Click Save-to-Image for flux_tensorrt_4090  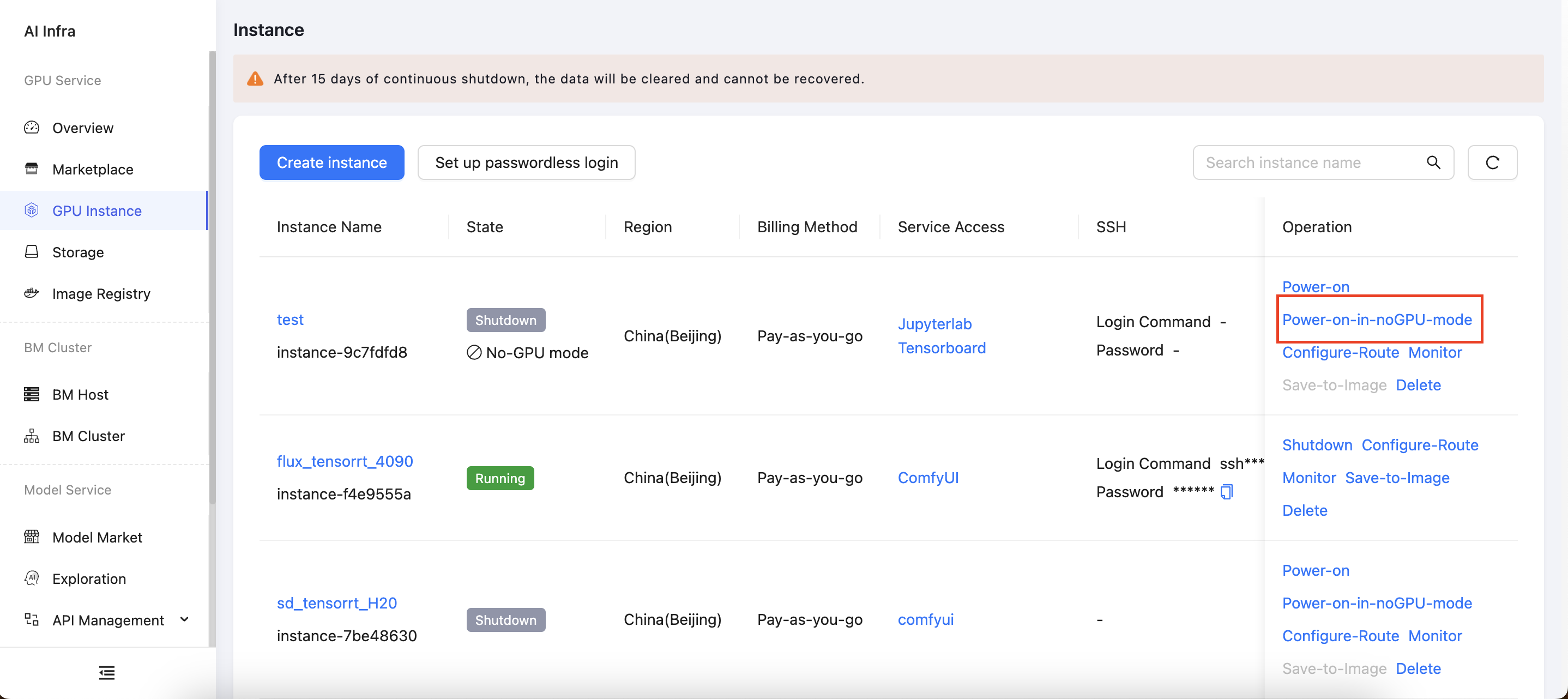(x=1397, y=478)
